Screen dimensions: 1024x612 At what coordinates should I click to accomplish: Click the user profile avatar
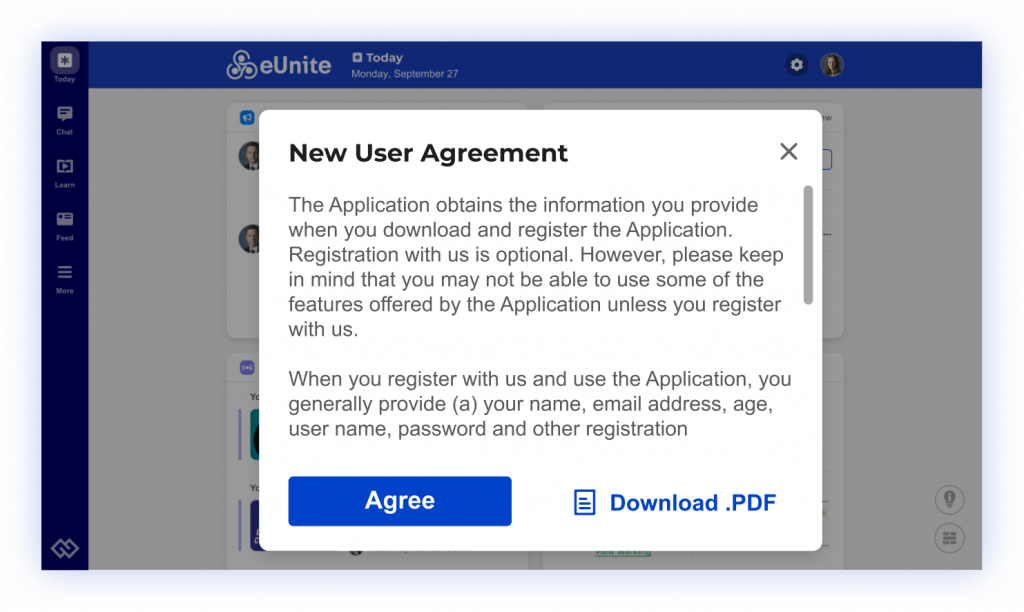(832, 65)
